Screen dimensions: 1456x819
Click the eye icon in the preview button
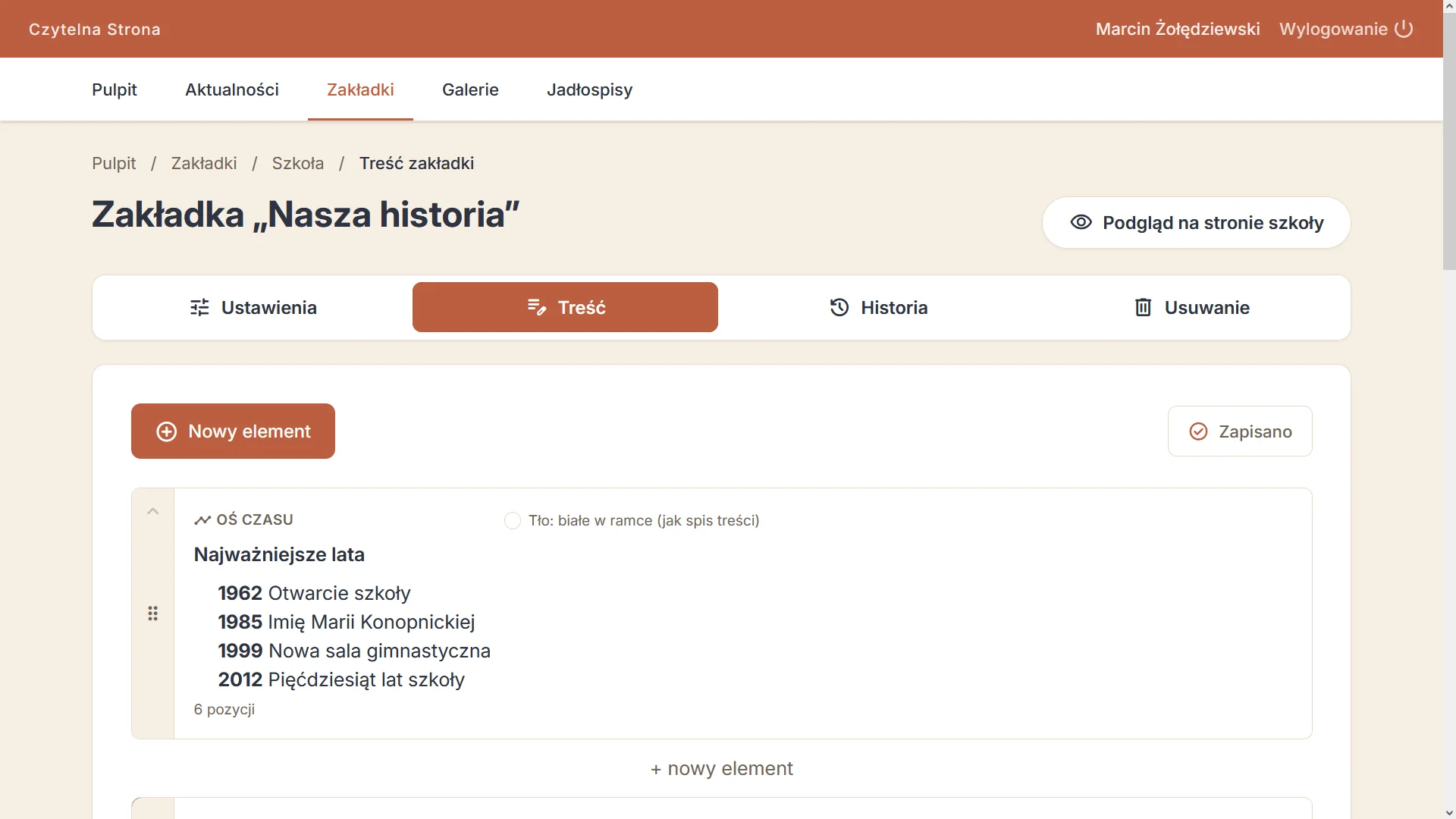pos(1081,222)
